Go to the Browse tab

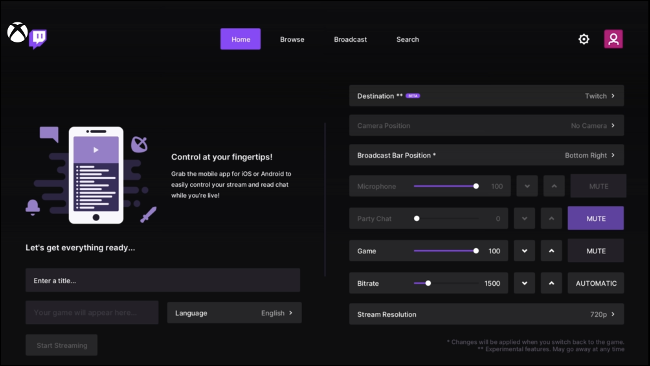click(x=292, y=39)
